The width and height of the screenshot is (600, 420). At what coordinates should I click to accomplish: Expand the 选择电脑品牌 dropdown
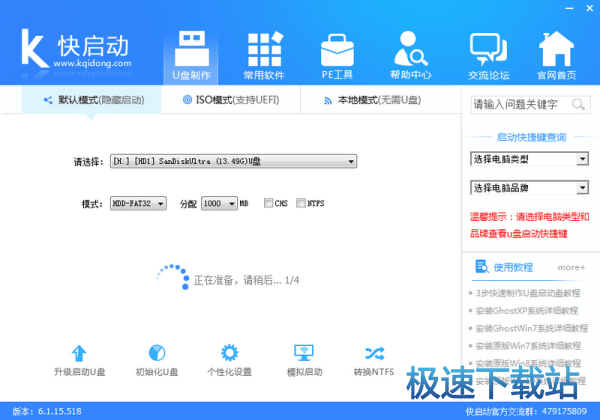point(529,187)
